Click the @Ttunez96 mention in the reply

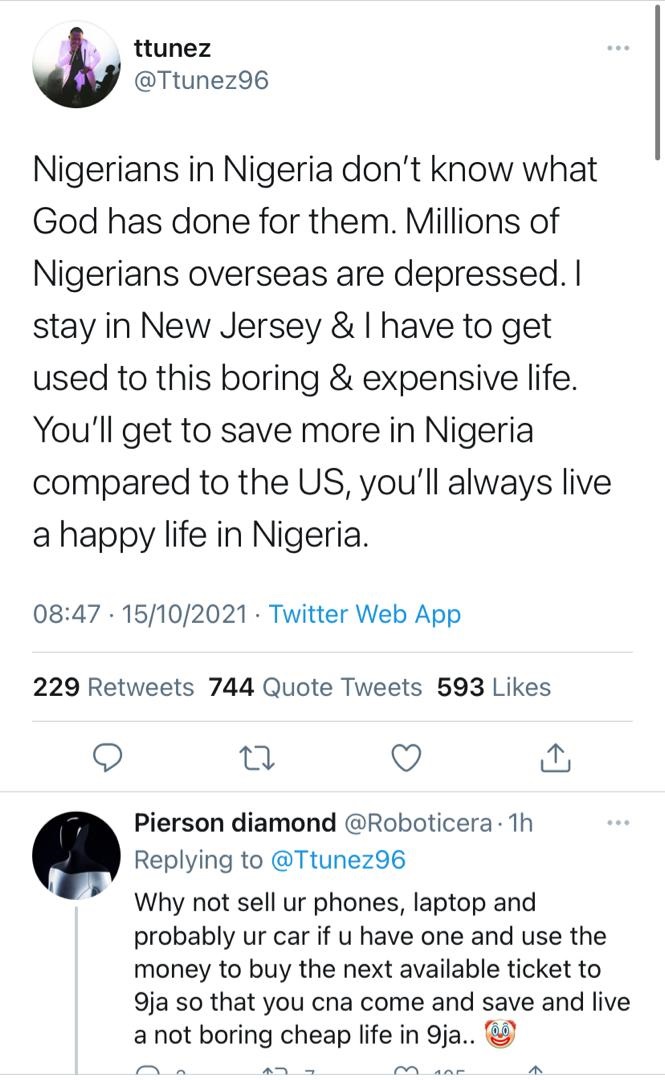click(340, 859)
